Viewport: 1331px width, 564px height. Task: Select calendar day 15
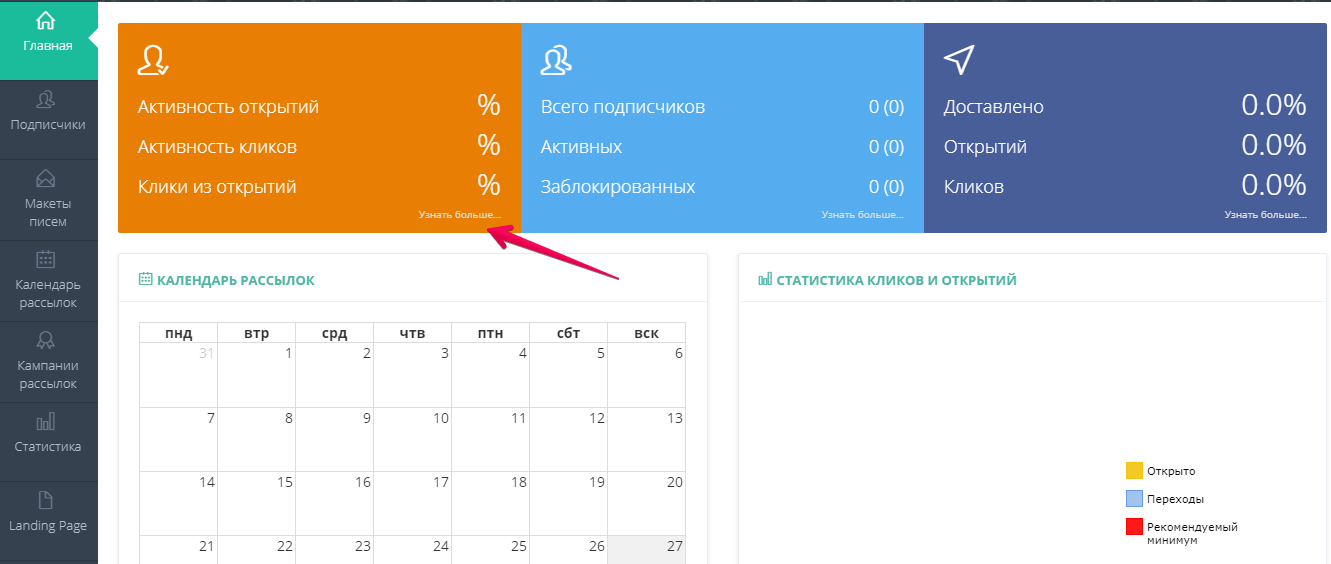[256, 503]
